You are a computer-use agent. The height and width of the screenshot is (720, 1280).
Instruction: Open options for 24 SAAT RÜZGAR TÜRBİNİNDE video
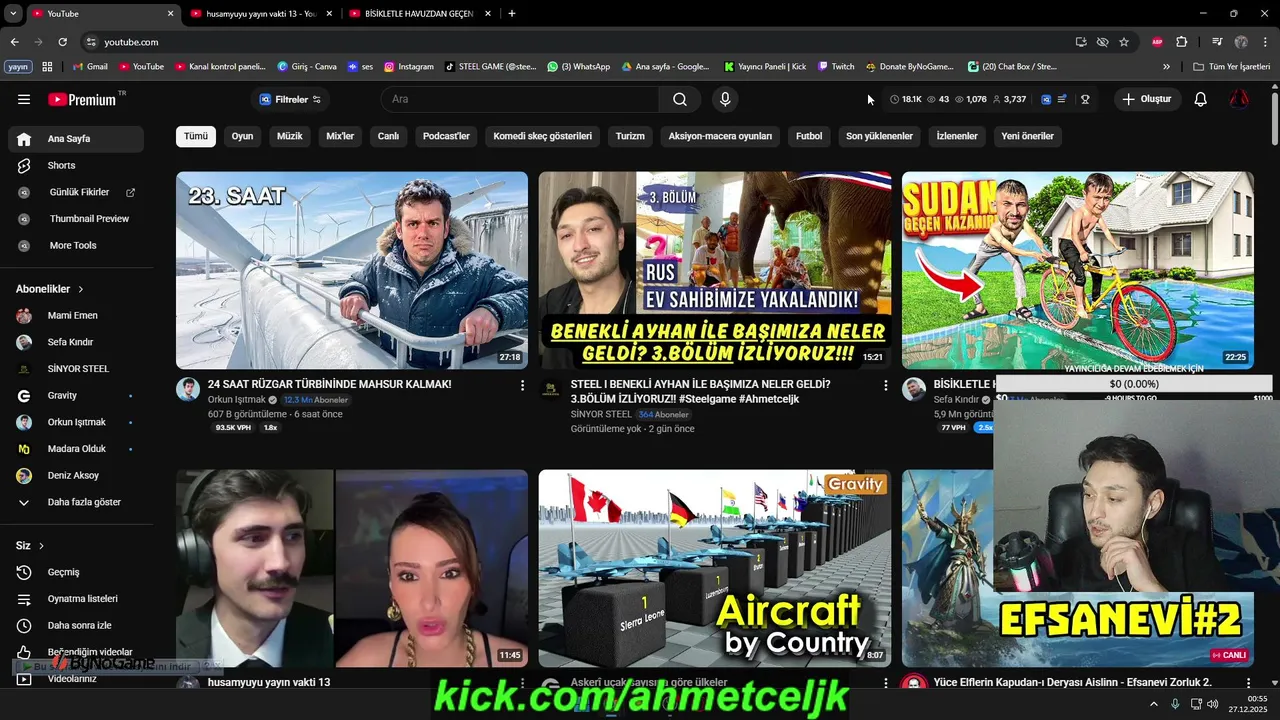pos(522,385)
